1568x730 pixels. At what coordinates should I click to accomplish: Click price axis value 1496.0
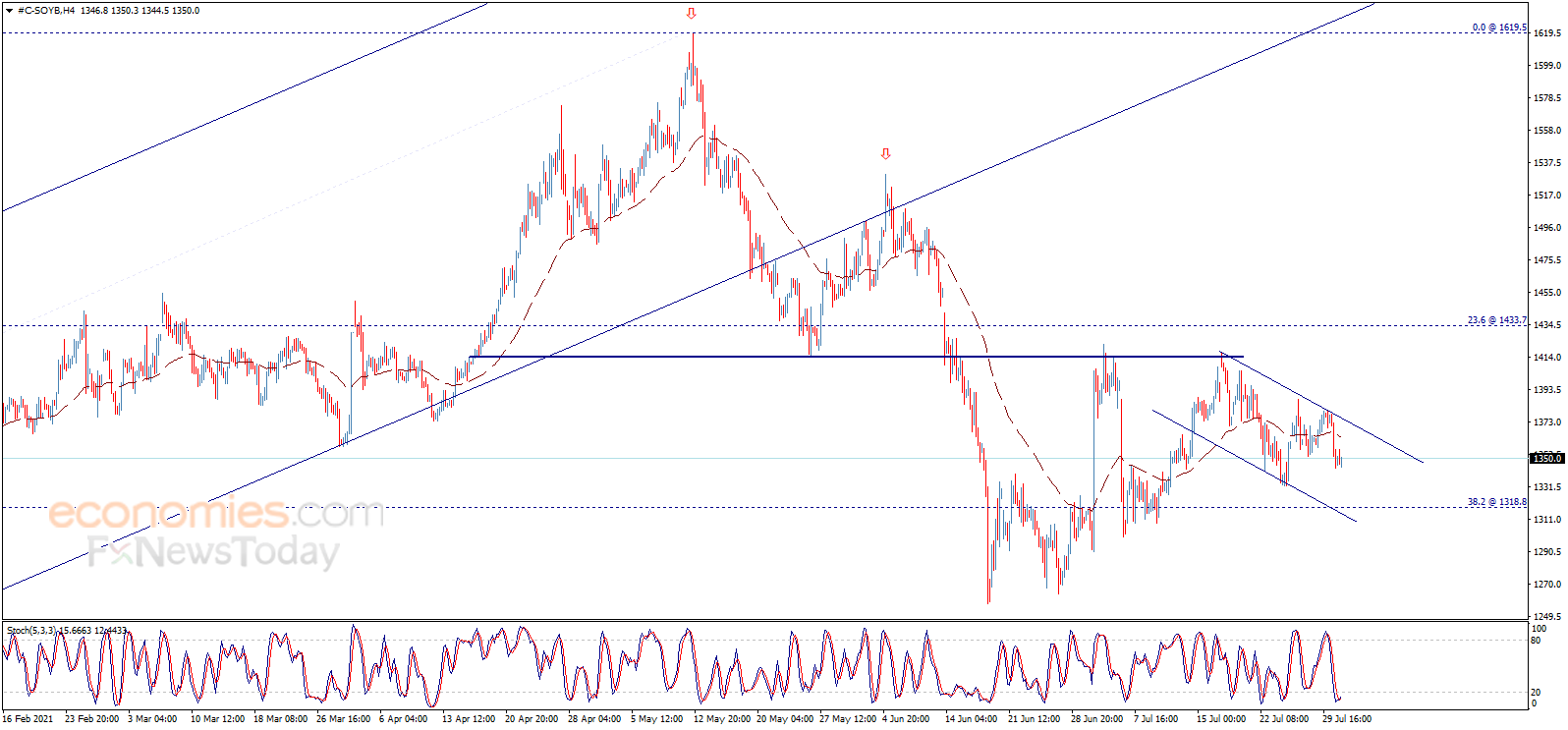click(1546, 228)
